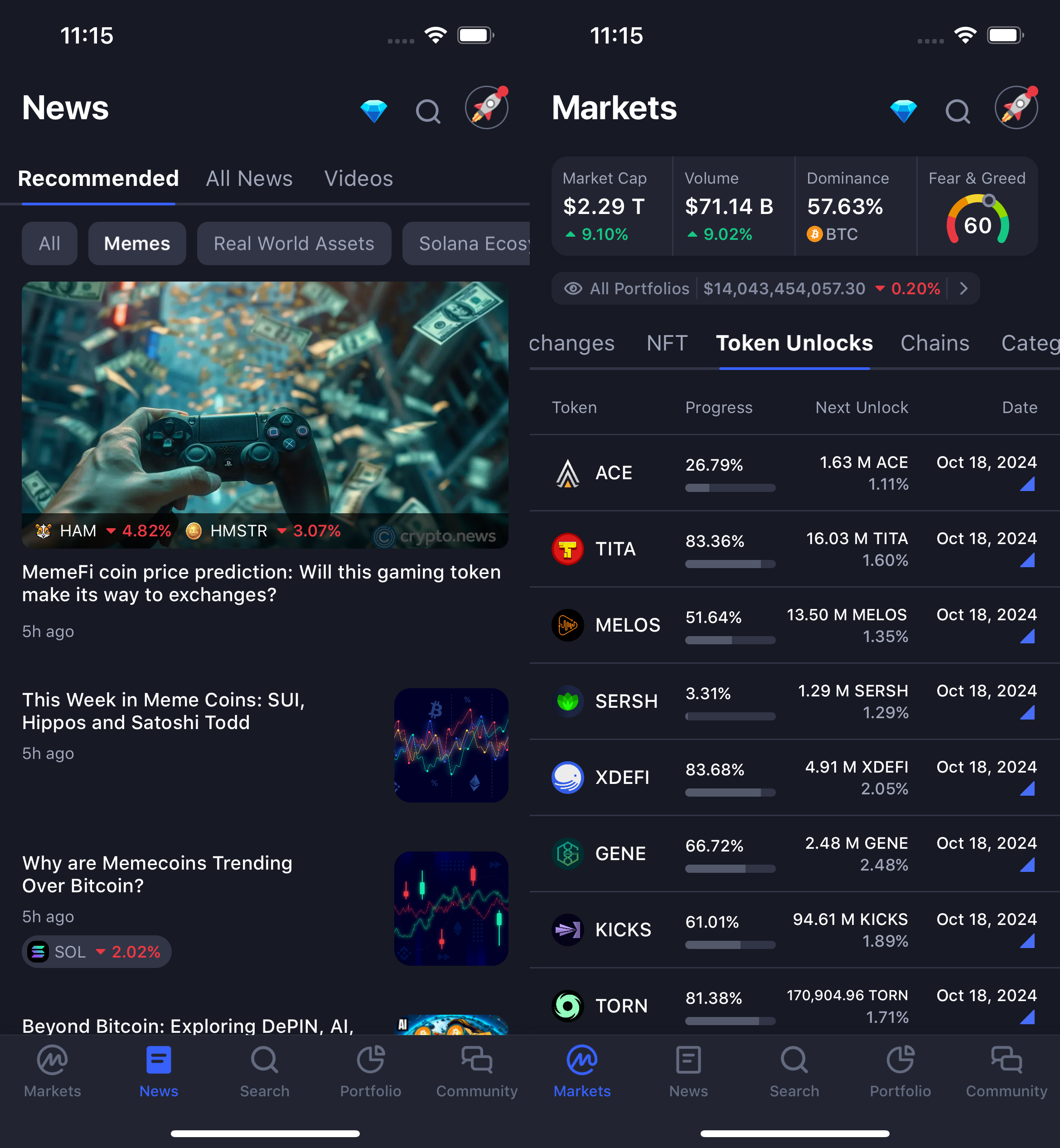
Task: Toggle portfolio balance visibility eye icon
Action: [573, 288]
